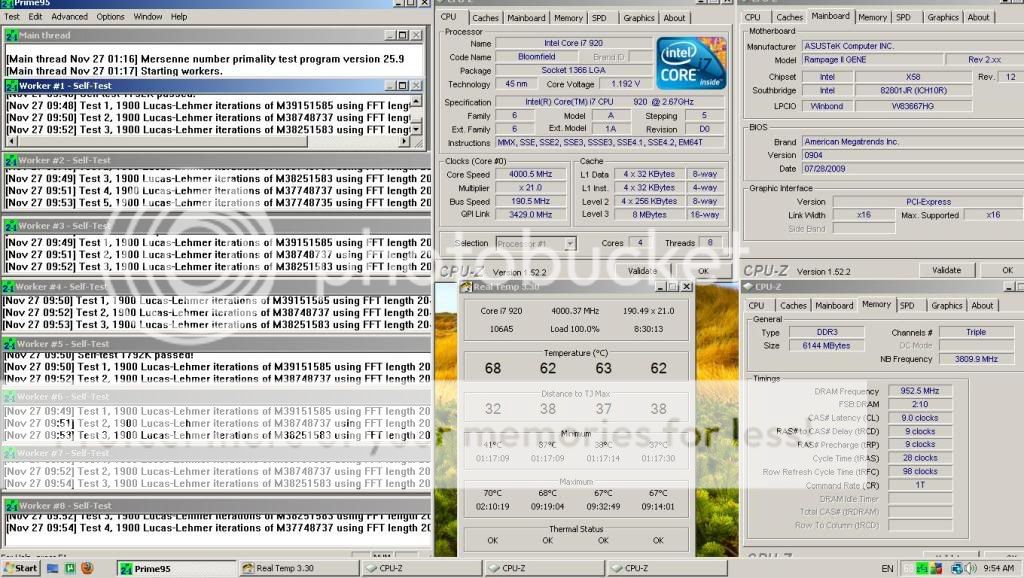1024x578 pixels.
Task: Click the Show Desktop quick launch icon
Action: 53,568
